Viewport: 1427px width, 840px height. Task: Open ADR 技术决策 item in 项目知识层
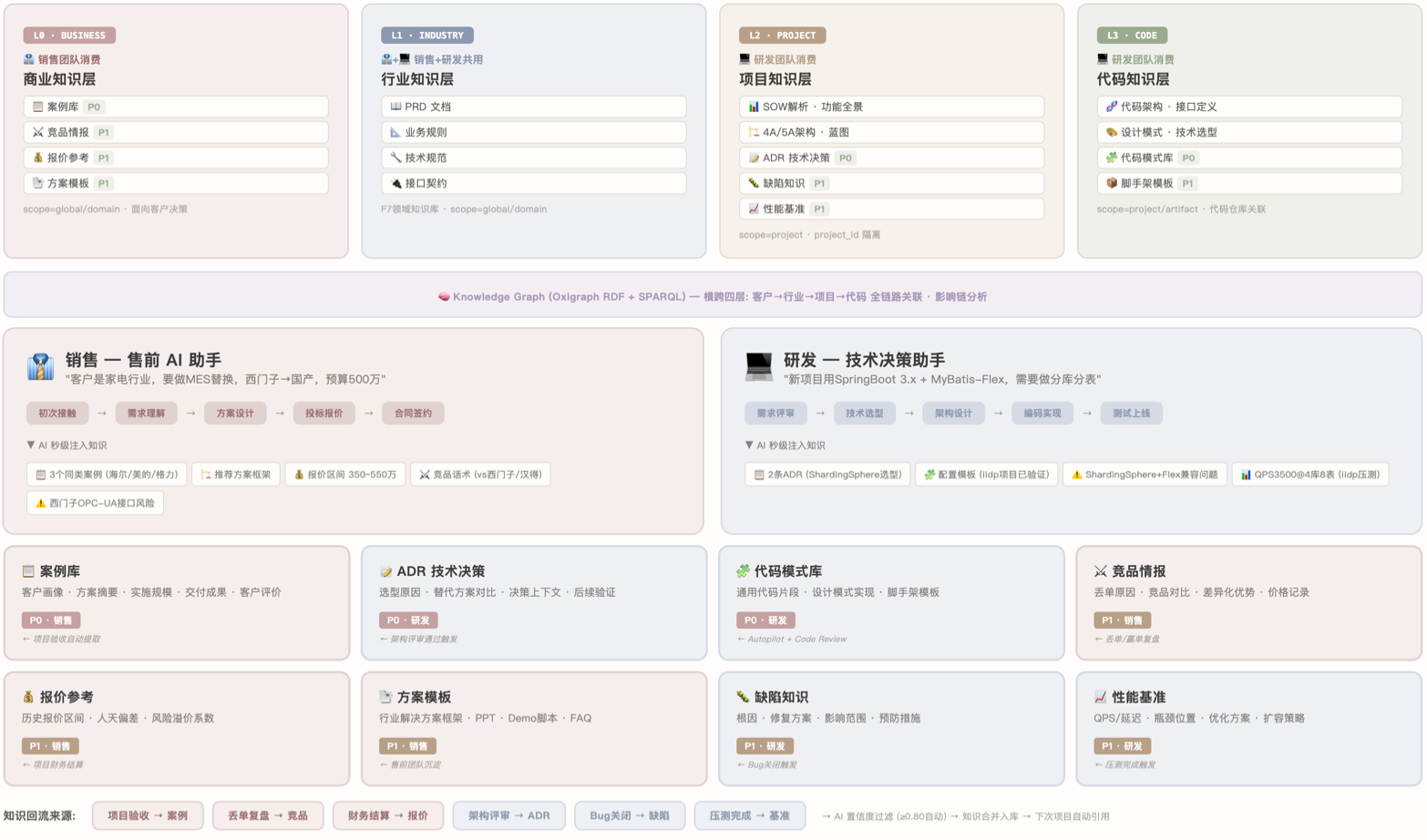click(x=891, y=158)
